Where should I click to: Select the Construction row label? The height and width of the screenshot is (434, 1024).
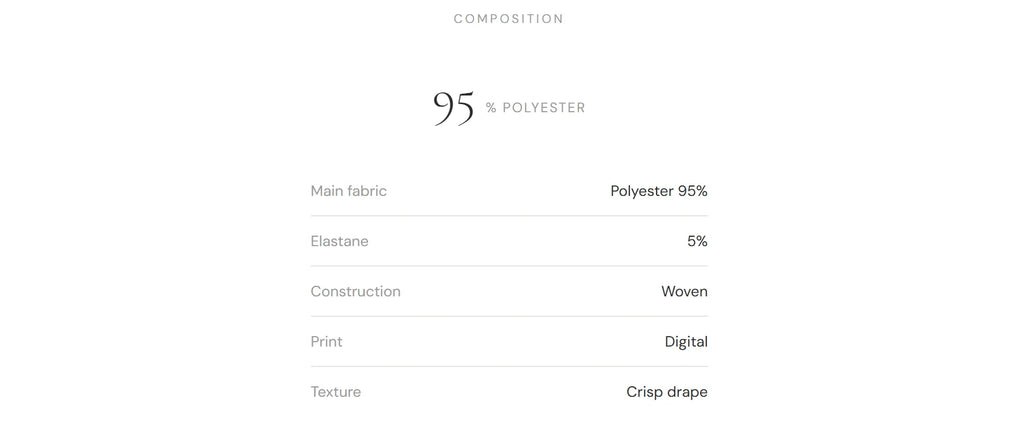point(356,292)
